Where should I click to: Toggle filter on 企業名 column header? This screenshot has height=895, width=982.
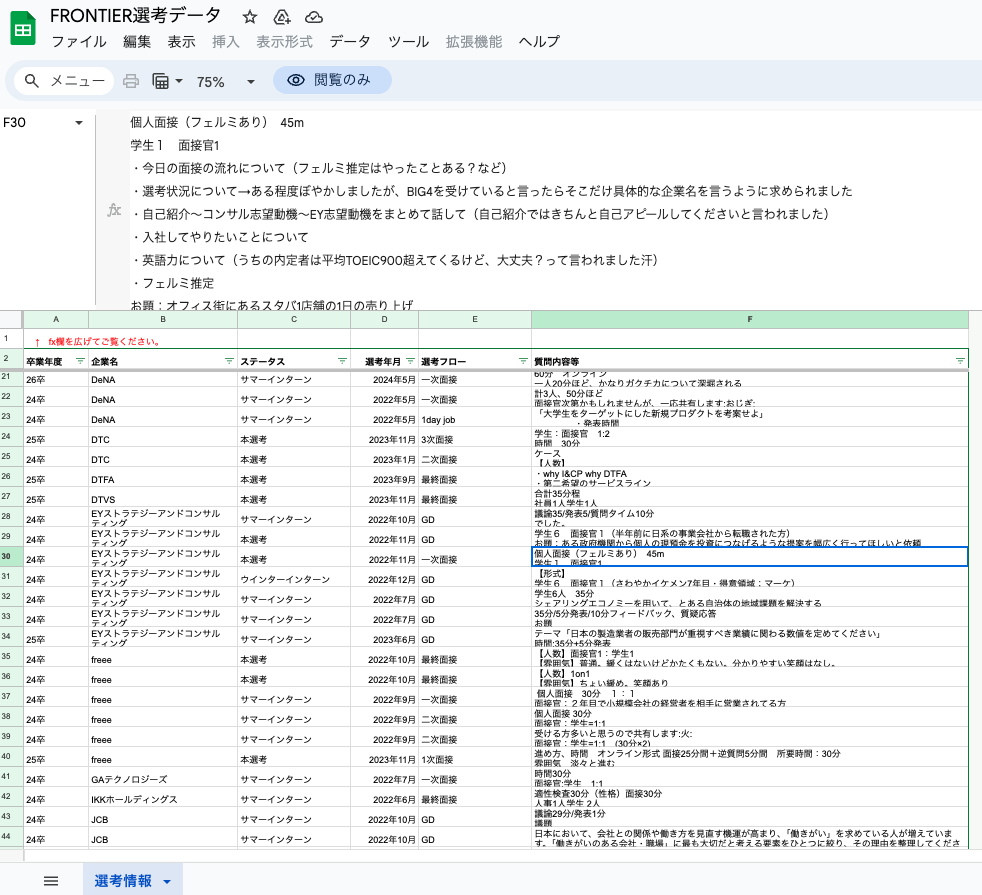coord(229,360)
